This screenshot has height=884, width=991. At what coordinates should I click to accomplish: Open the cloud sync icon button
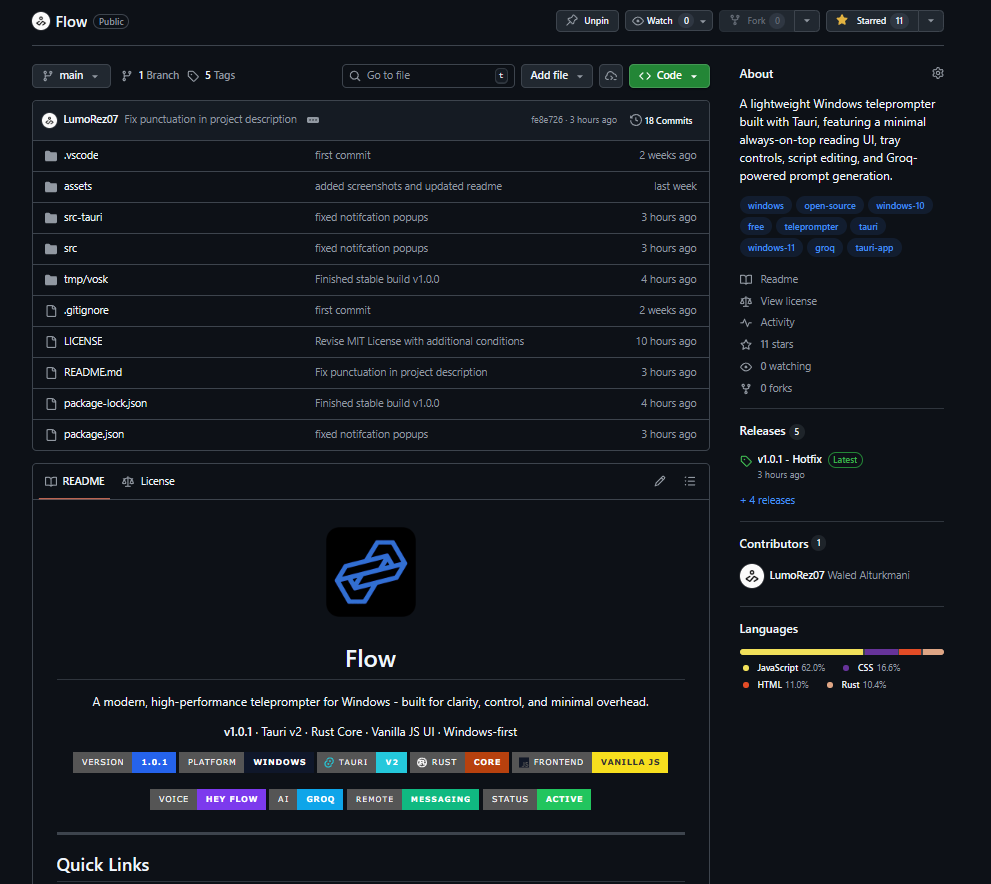pyautogui.click(x=611, y=76)
